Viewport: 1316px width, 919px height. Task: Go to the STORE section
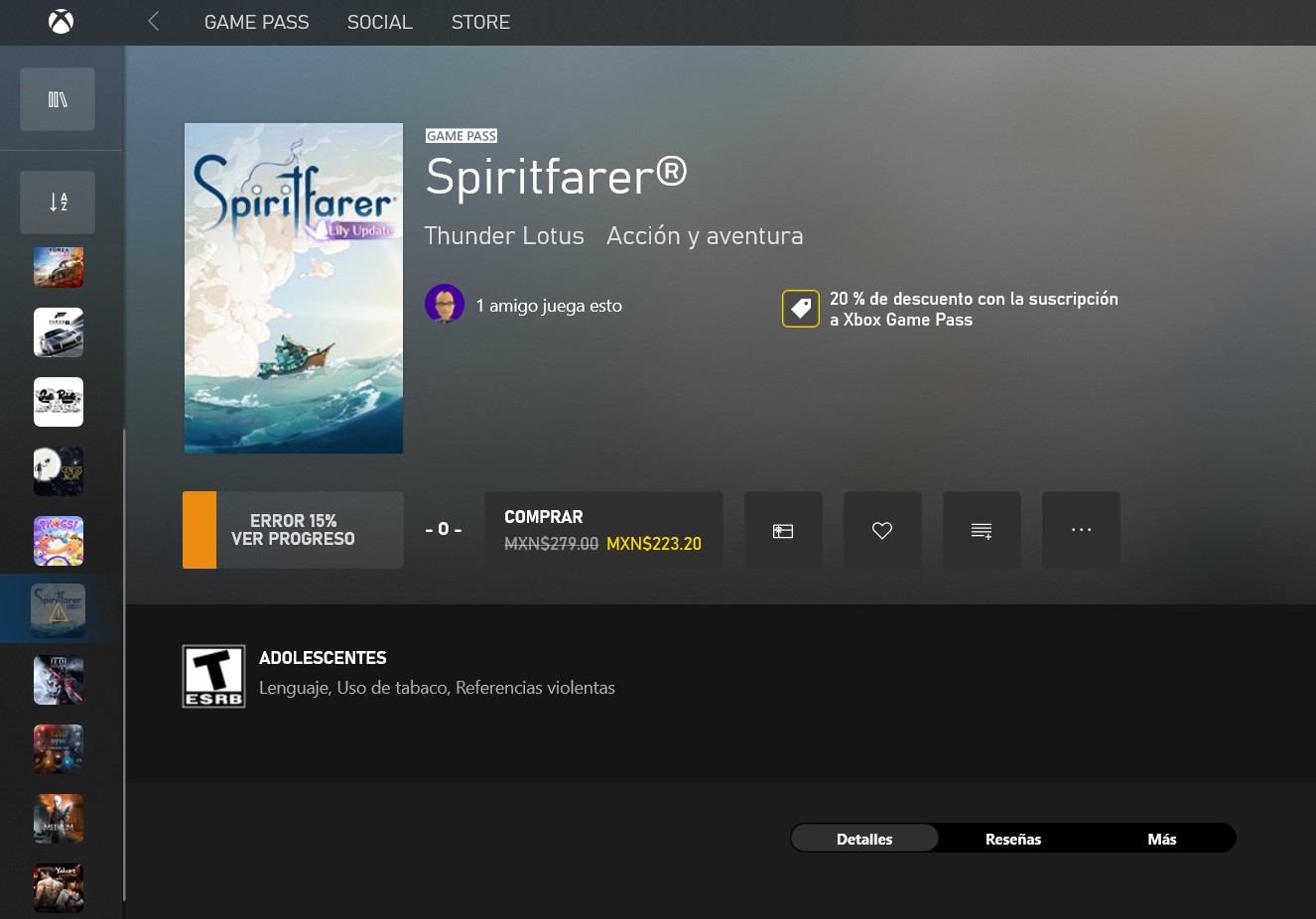coord(480,22)
